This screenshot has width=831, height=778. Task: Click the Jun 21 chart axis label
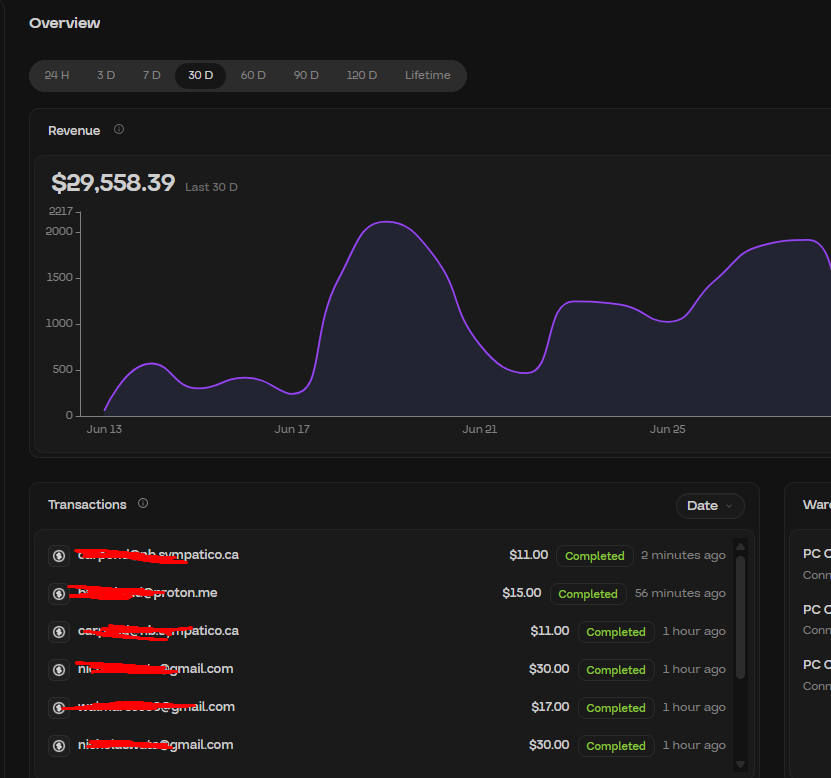480,429
